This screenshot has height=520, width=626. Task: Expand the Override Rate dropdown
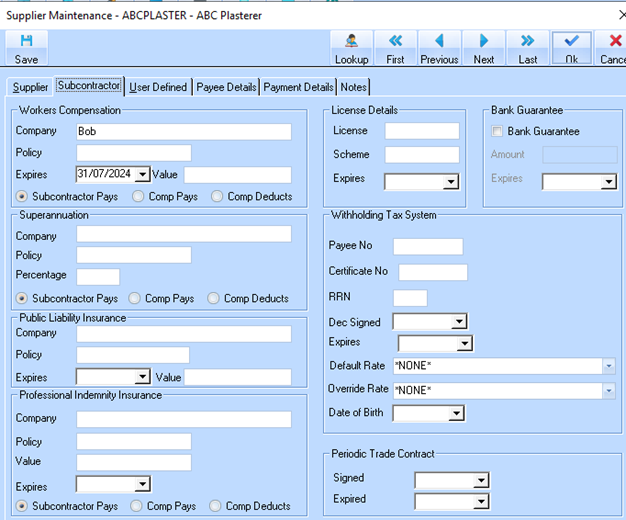coord(609,390)
